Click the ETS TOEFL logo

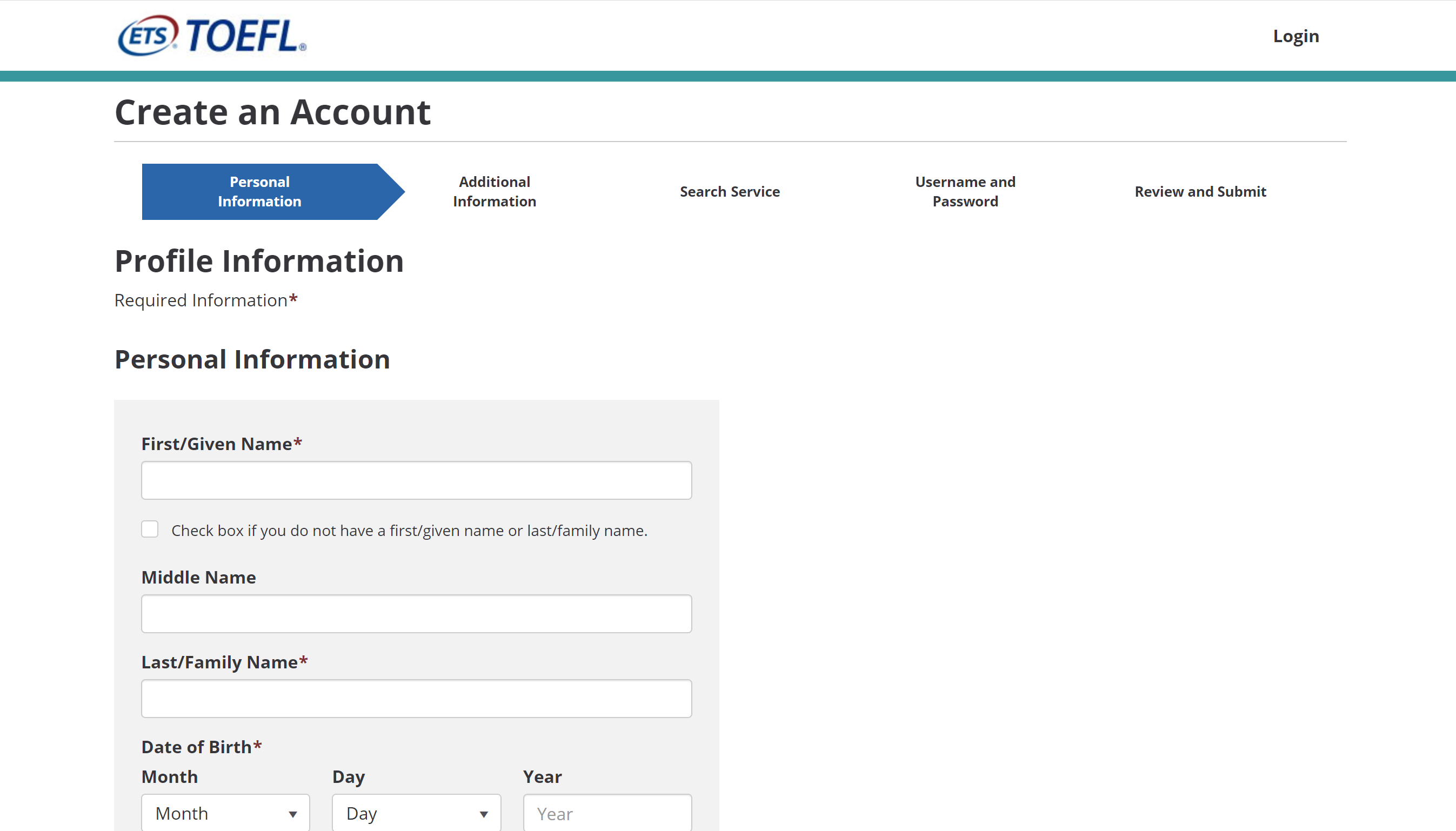pos(212,36)
